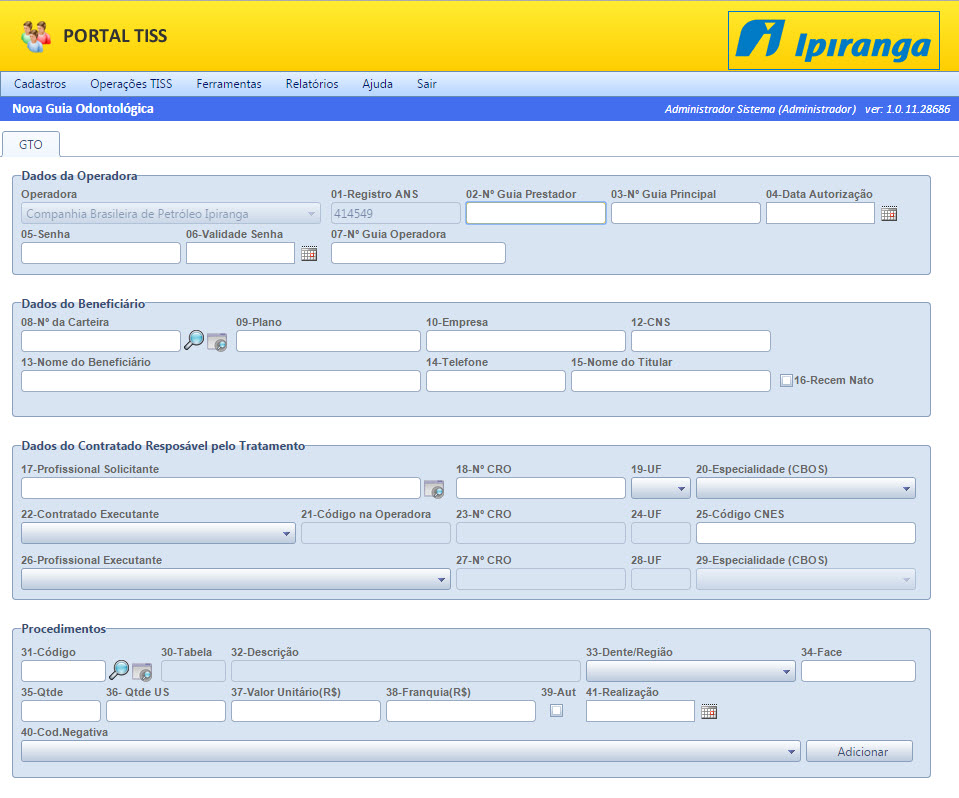
Task: Click into the 13-Nome do Beneficiário field
Action: point(220,381)
